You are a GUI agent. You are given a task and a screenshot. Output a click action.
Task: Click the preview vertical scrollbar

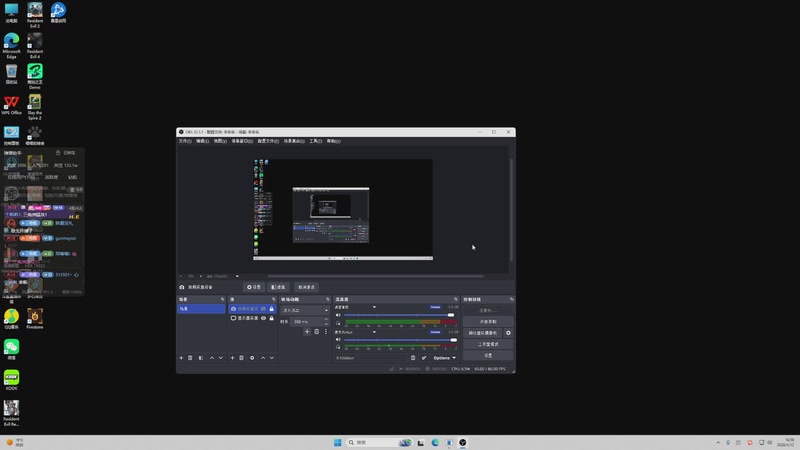click(511, 209)
